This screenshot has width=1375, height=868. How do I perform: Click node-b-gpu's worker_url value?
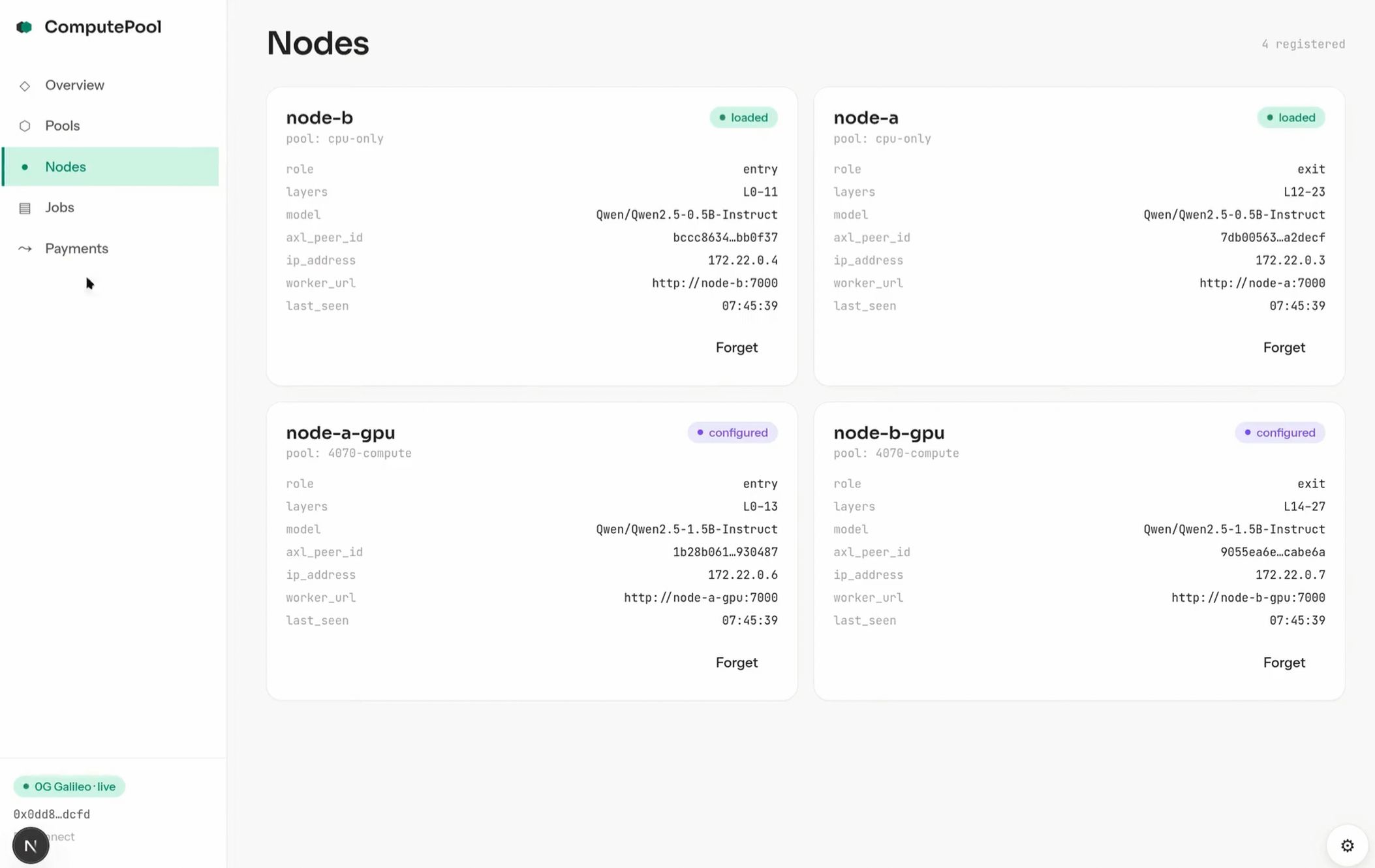coord(1248,598)
